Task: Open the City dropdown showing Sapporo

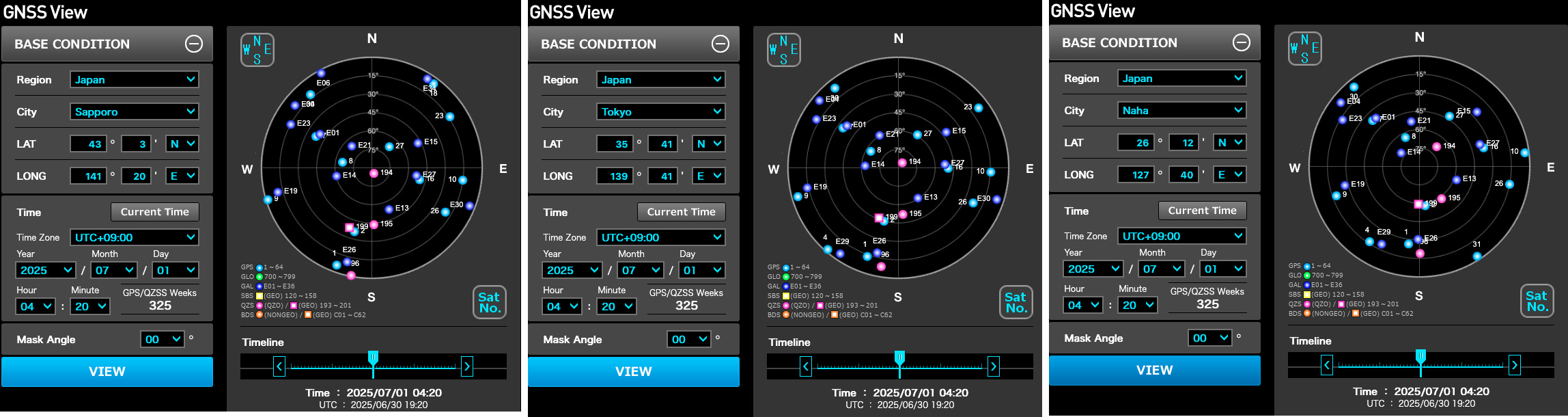Action: click(135, 111)
